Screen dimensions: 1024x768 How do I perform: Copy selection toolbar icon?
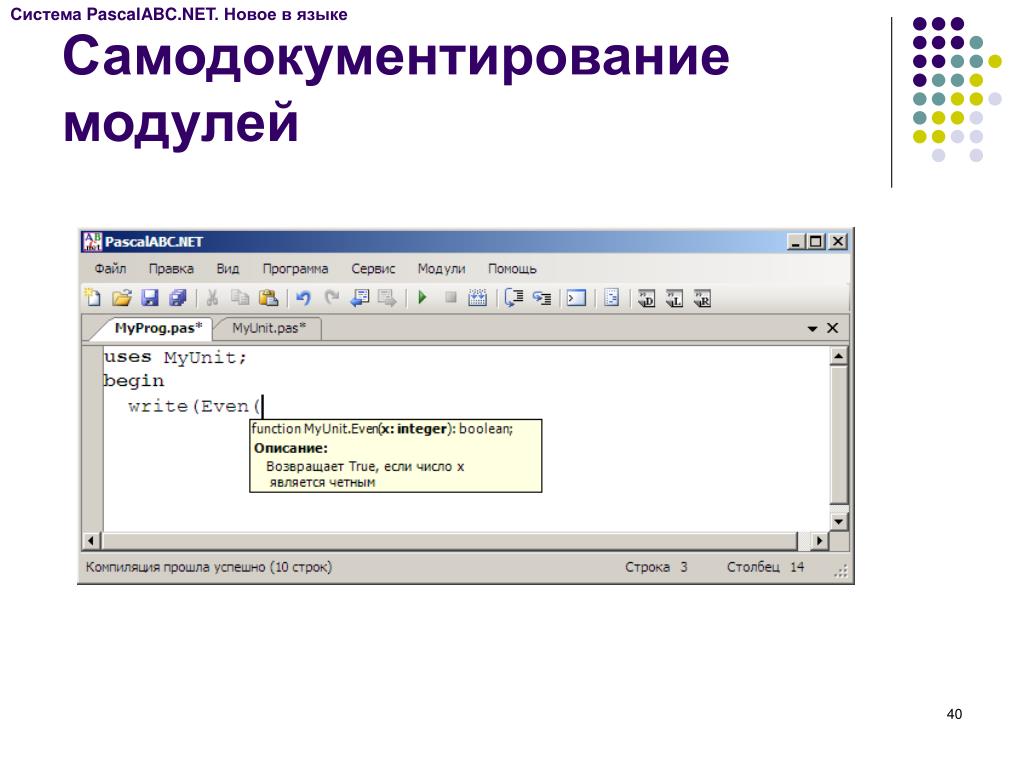click(x=240, y=298)
